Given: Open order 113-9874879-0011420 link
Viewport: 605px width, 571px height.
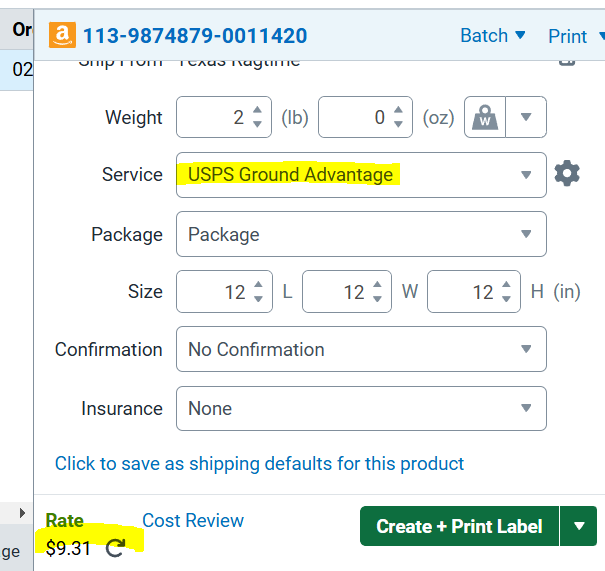Looking at the screenshot, I should pyautogui.click(x=195, y=36).
